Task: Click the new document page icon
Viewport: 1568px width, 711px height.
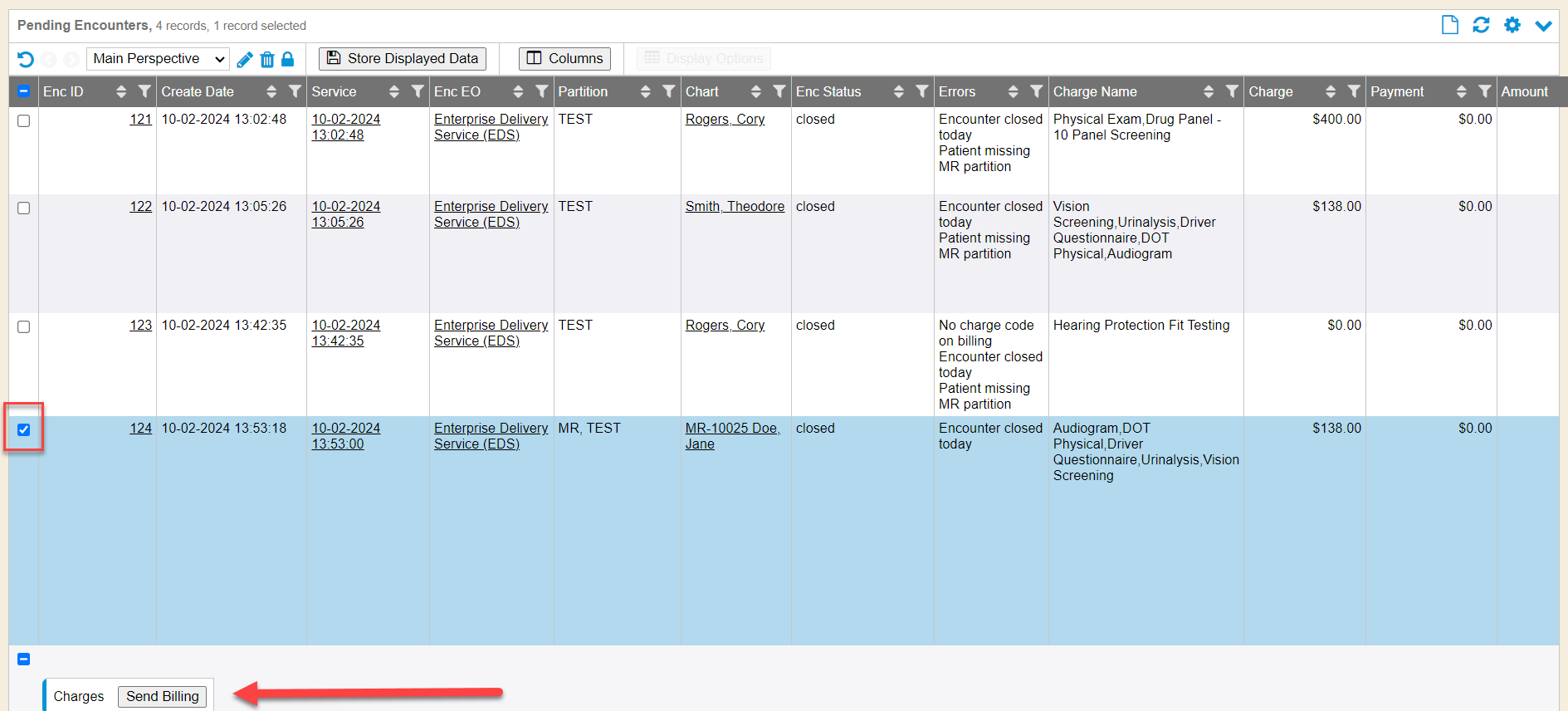Action: (1450, 25)
